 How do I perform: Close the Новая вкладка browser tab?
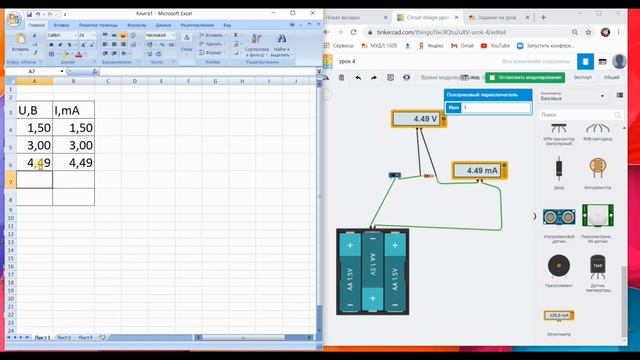[x=385, y=18]
